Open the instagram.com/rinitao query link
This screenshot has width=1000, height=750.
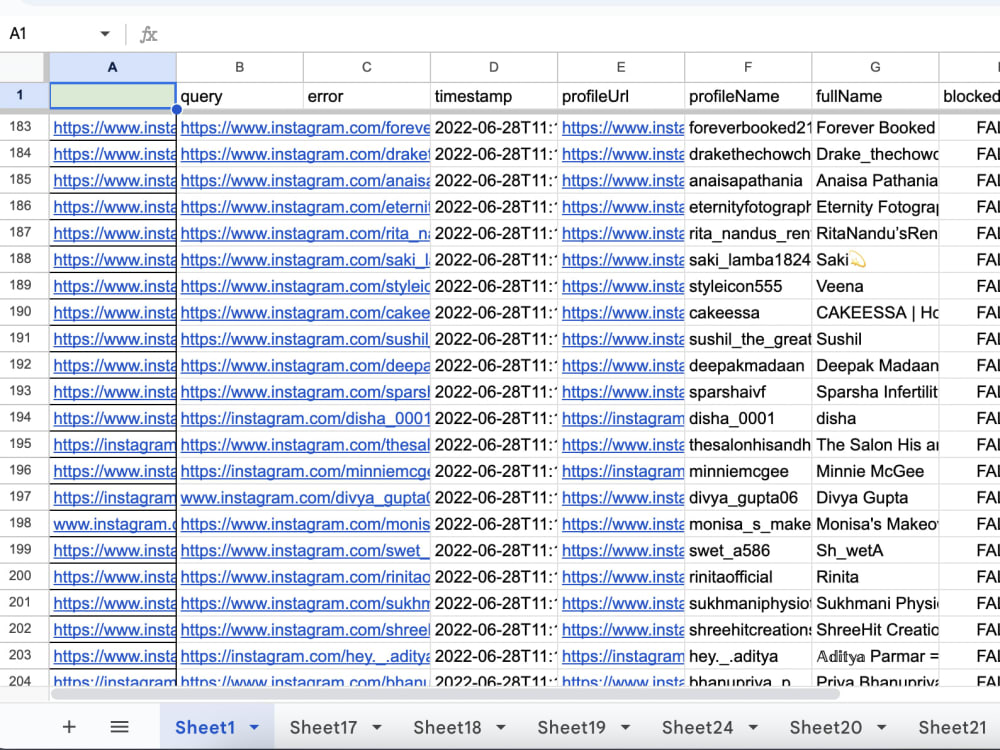point(305,577)
